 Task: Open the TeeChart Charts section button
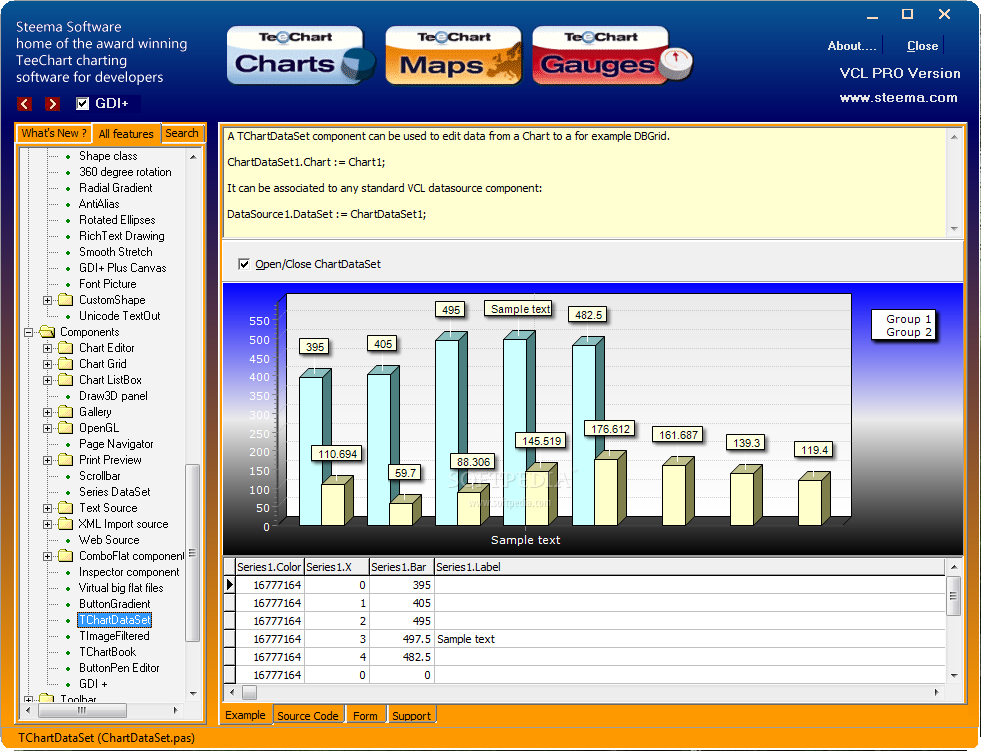[x=300, y=55]
